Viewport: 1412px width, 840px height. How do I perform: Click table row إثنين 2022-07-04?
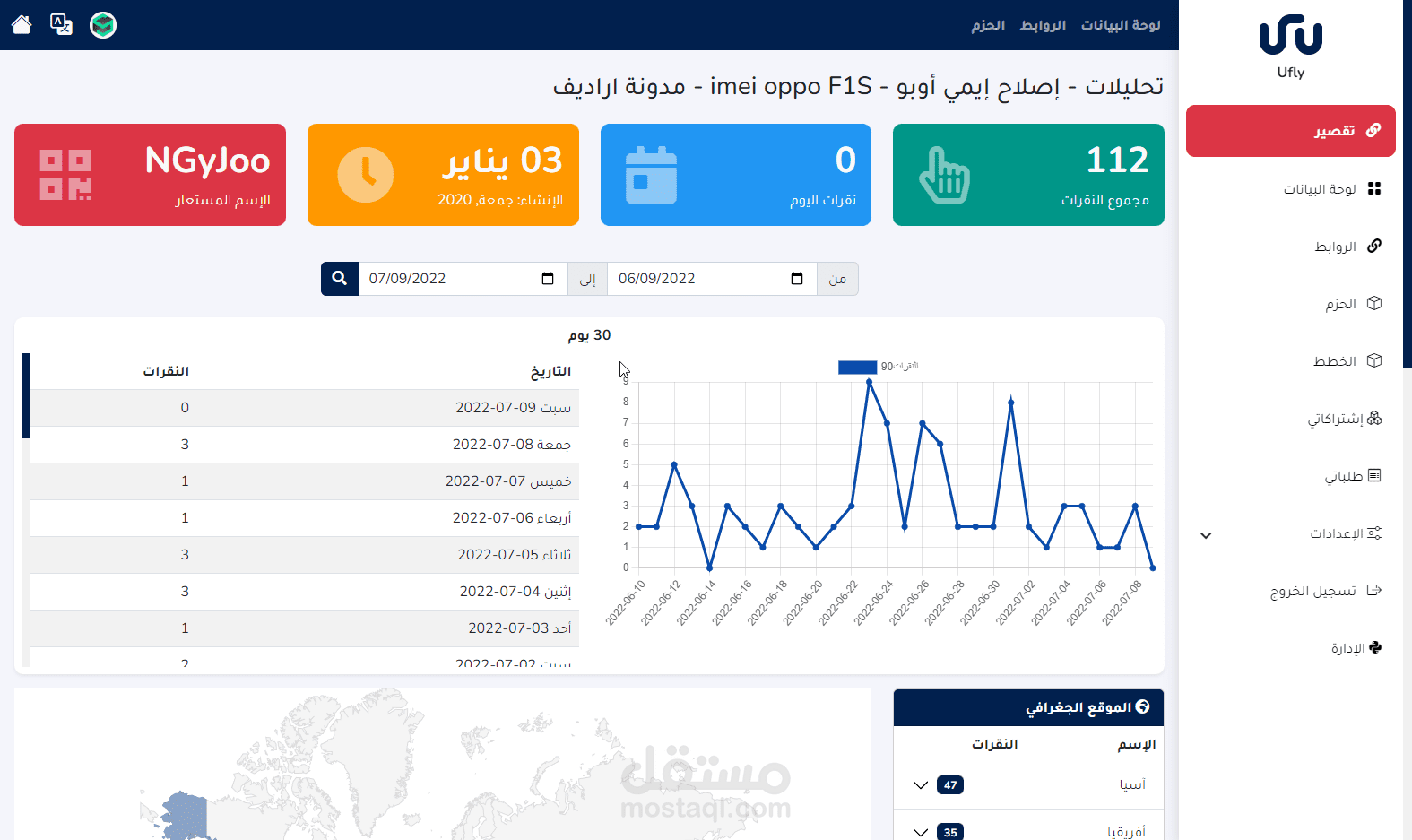coord(305,592)
